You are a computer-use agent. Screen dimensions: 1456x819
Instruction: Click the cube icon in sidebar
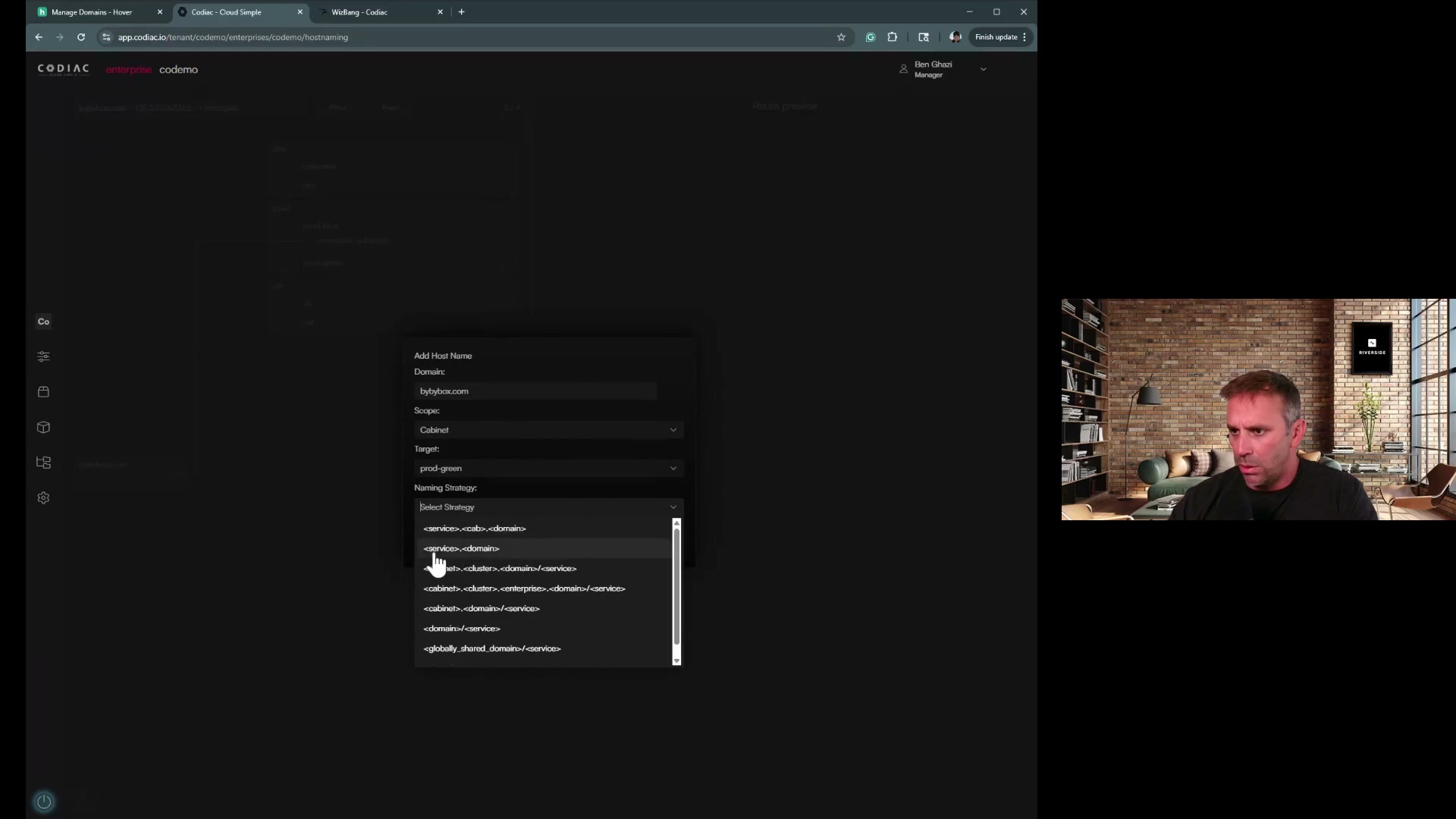coord(43,428)
